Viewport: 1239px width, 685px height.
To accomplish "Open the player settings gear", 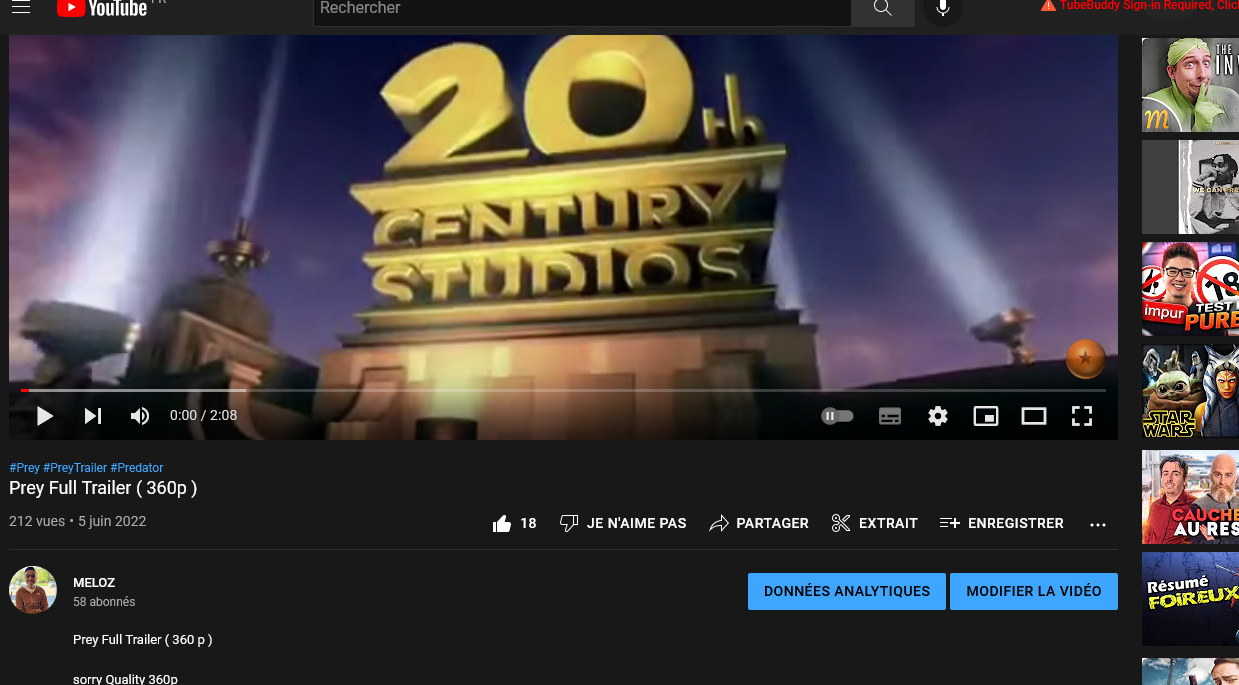I will 938,416.
